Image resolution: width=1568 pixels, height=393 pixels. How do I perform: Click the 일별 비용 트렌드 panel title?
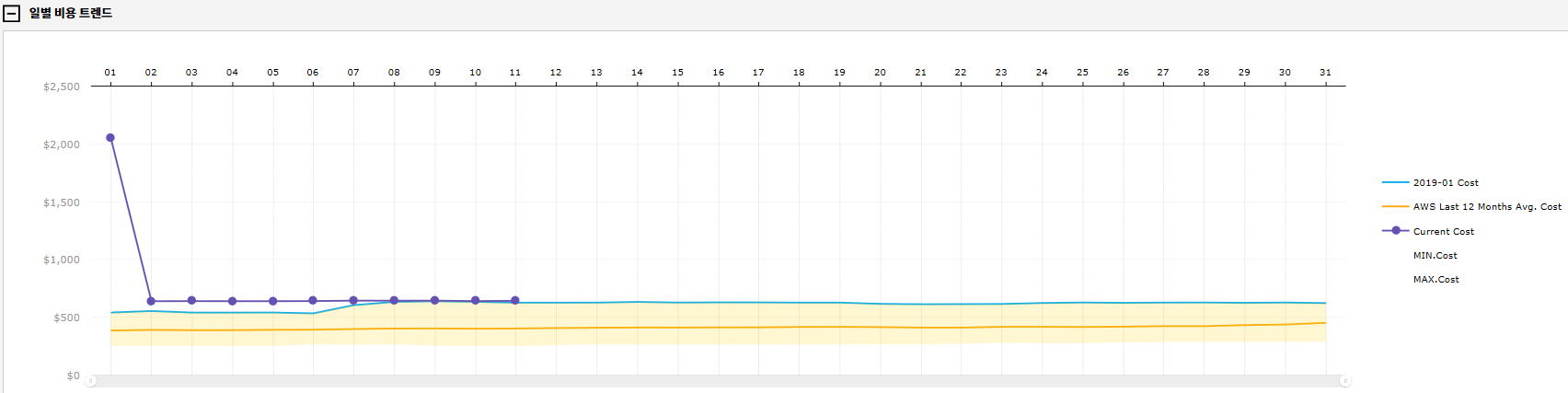click(x=71, y=14)
